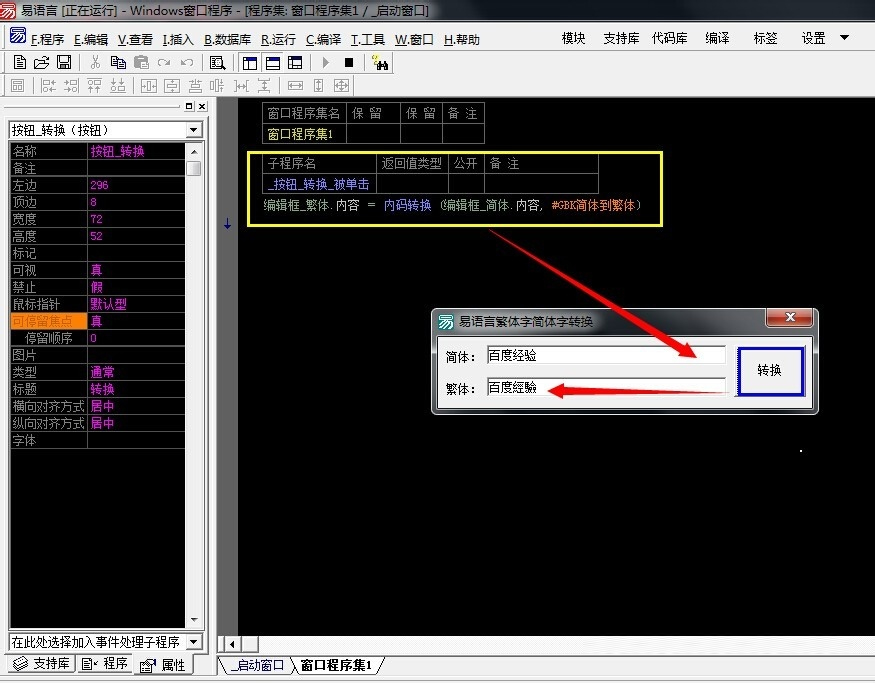Click the Redo arrow icon
This screenshot has height=683, width=875.
click(x=164, y=62)
